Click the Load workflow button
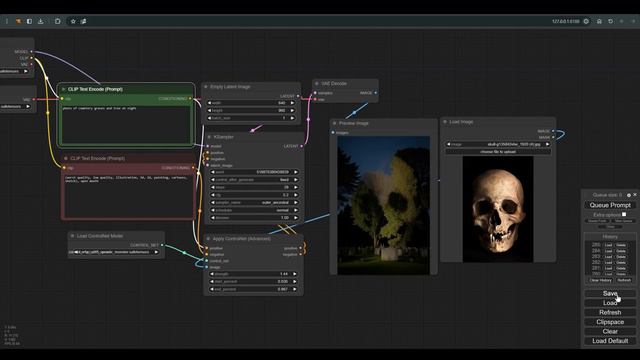This screenshot has height=360, width=640. [x=610, y=303]
